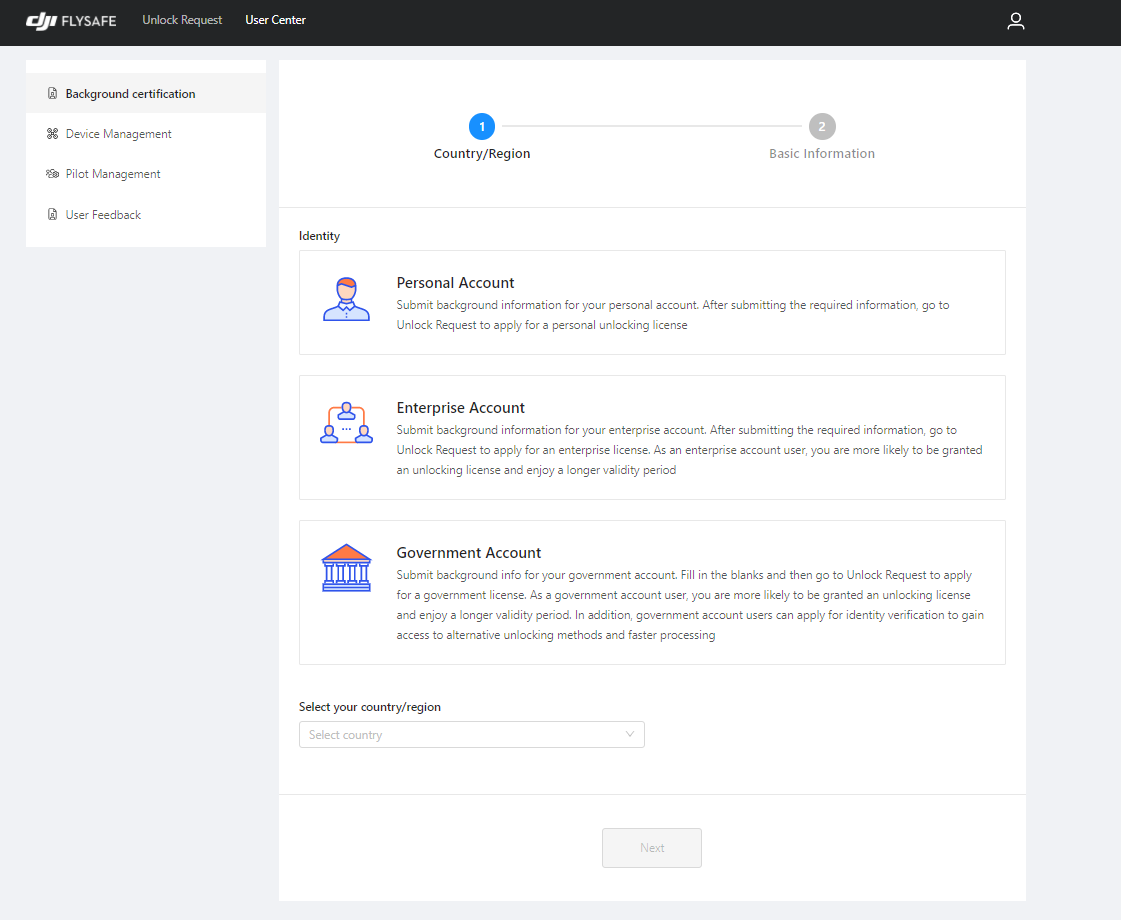
Task: Click the Government Account building icon
Action: pyautogui.click(x=346, y=568)
